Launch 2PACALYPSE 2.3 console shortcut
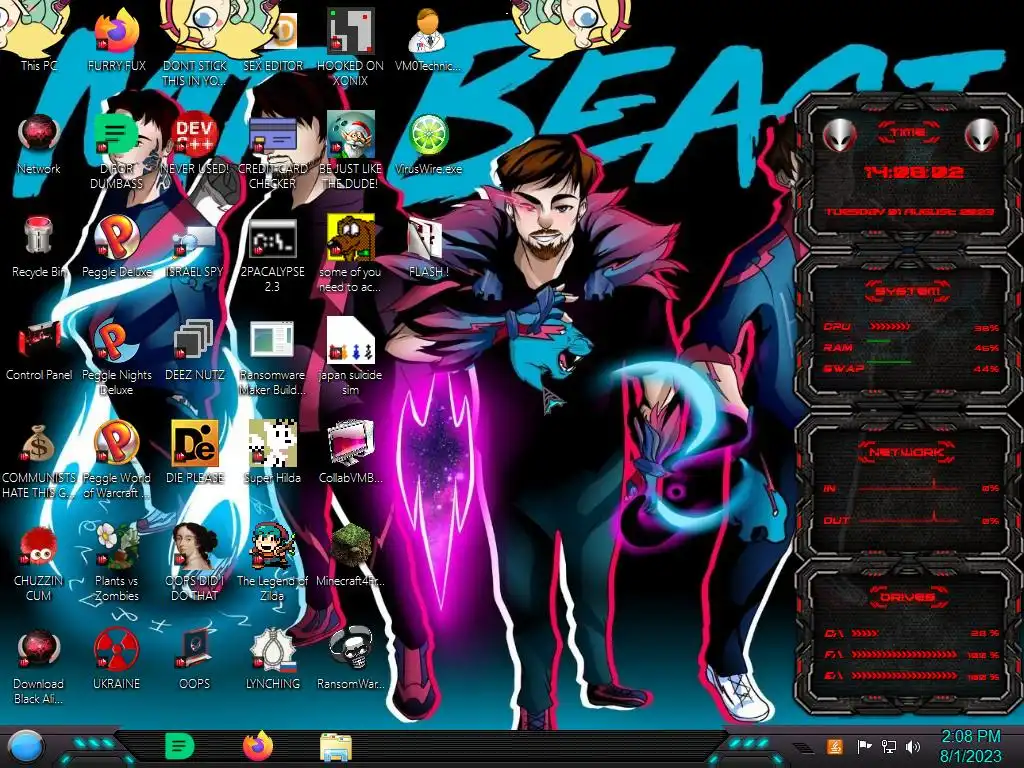1024x768 pixels. click(273, 253)
